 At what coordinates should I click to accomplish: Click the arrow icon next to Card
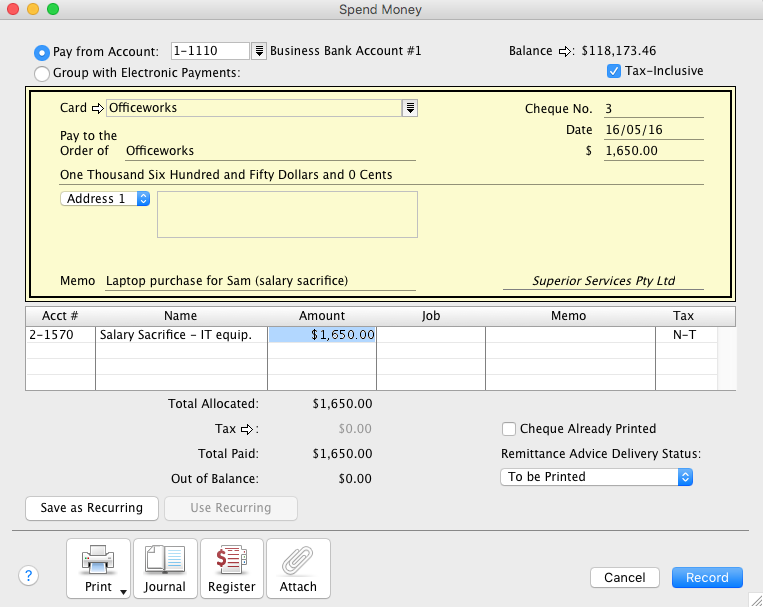coord(98,108)
